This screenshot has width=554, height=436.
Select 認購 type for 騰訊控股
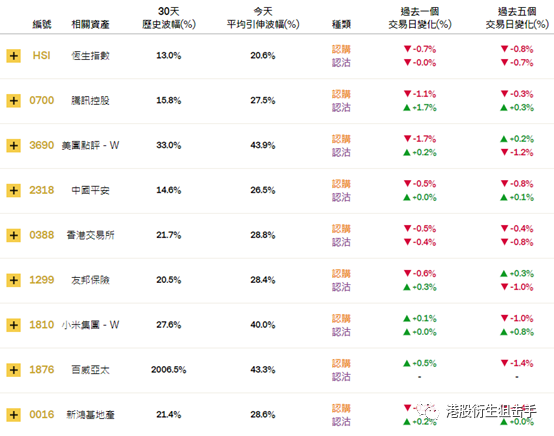(341, 94)
